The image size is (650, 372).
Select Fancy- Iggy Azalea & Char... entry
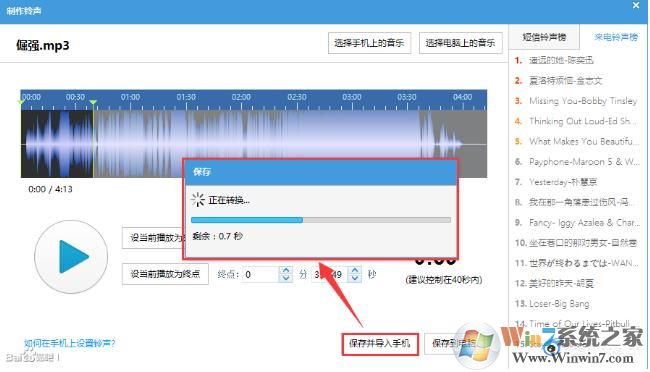577,223
